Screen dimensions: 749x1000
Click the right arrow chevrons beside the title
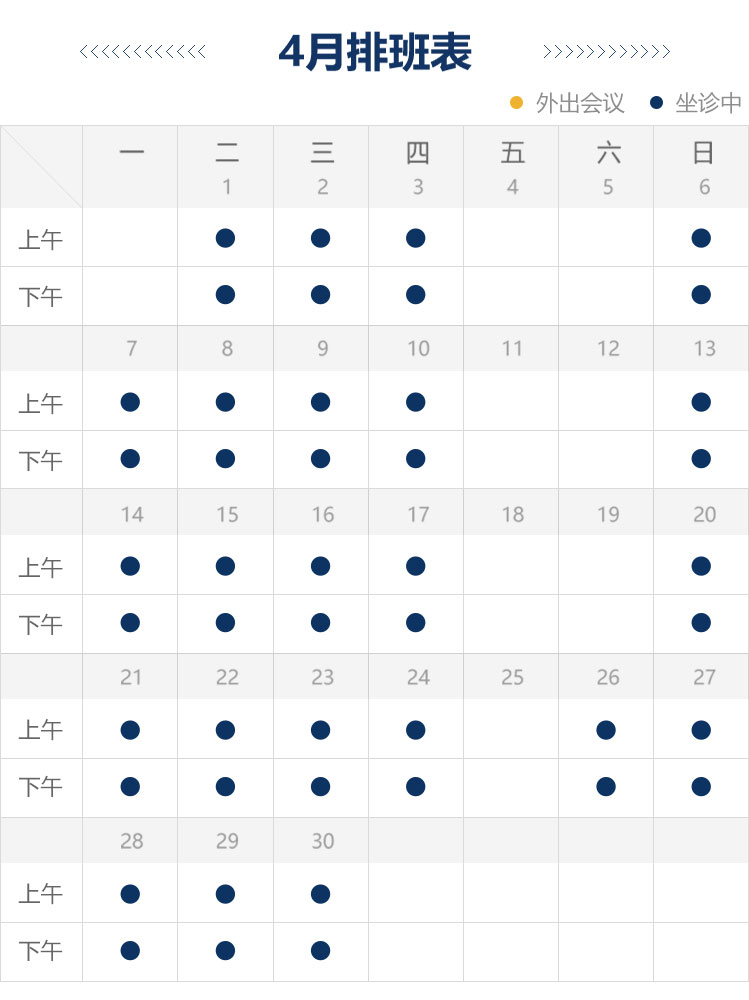click(606, 52)
